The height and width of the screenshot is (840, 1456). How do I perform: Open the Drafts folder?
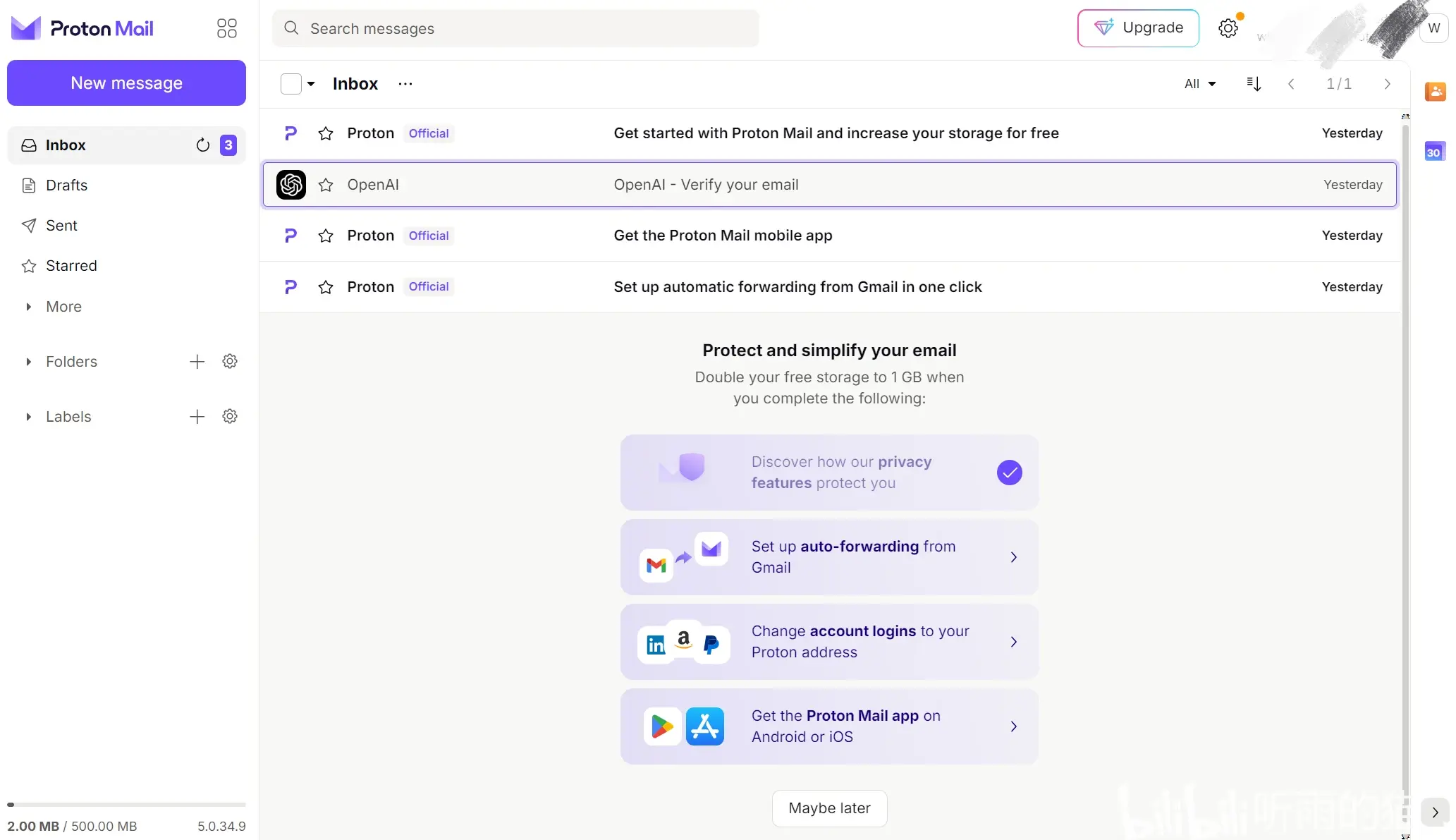click(x=126, y=185)
